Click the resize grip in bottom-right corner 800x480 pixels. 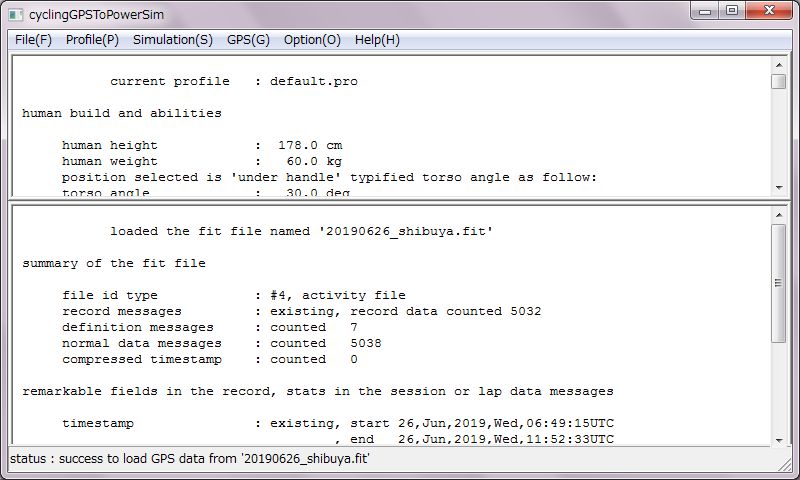coord(786,464)
